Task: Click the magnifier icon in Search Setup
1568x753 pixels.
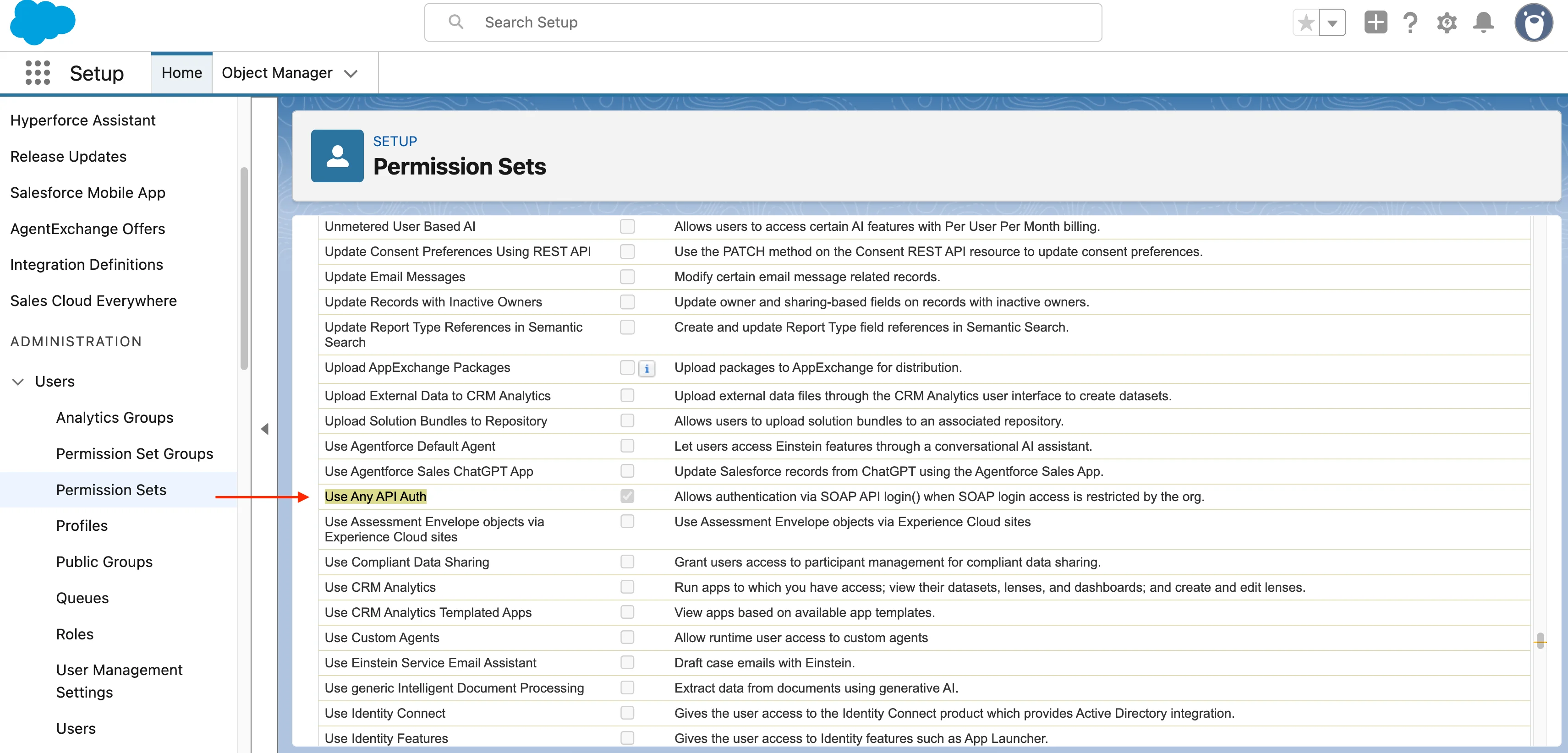Action: click(x=456, y=22)
